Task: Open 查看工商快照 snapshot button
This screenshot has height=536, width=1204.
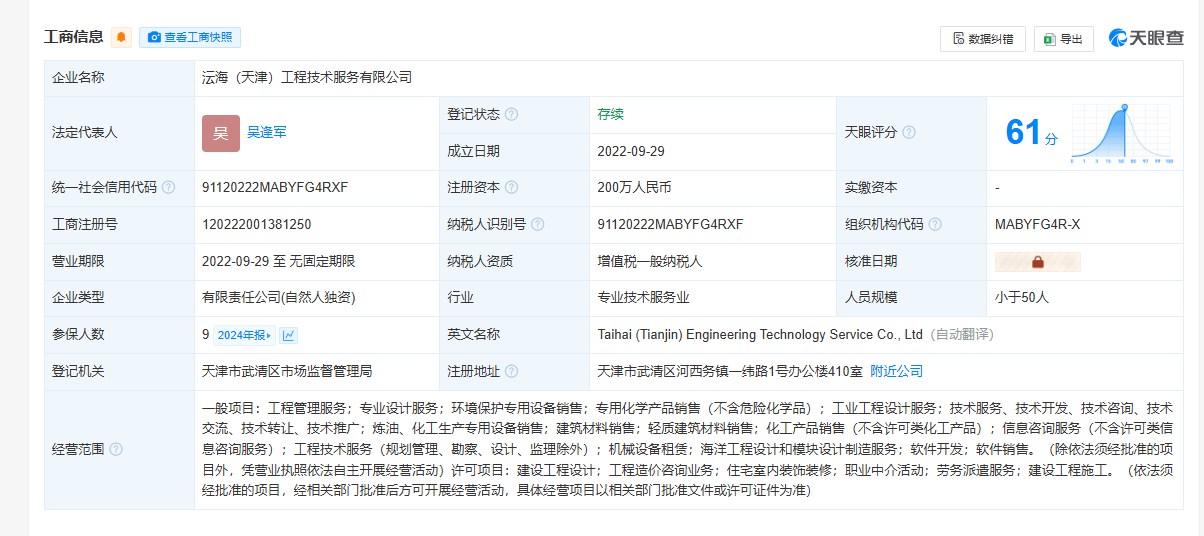Action: (x=190, y=37)
